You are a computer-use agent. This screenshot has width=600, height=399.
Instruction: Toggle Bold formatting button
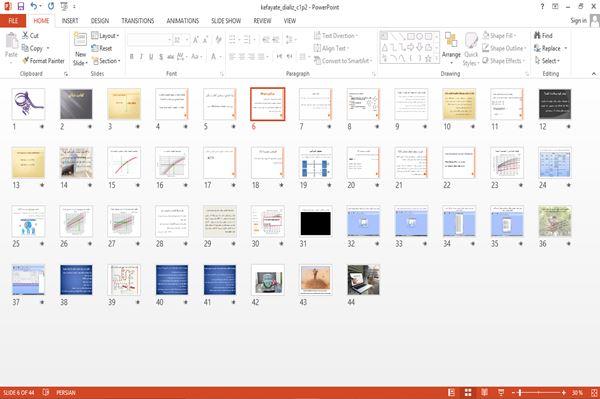tap(132, 57)
